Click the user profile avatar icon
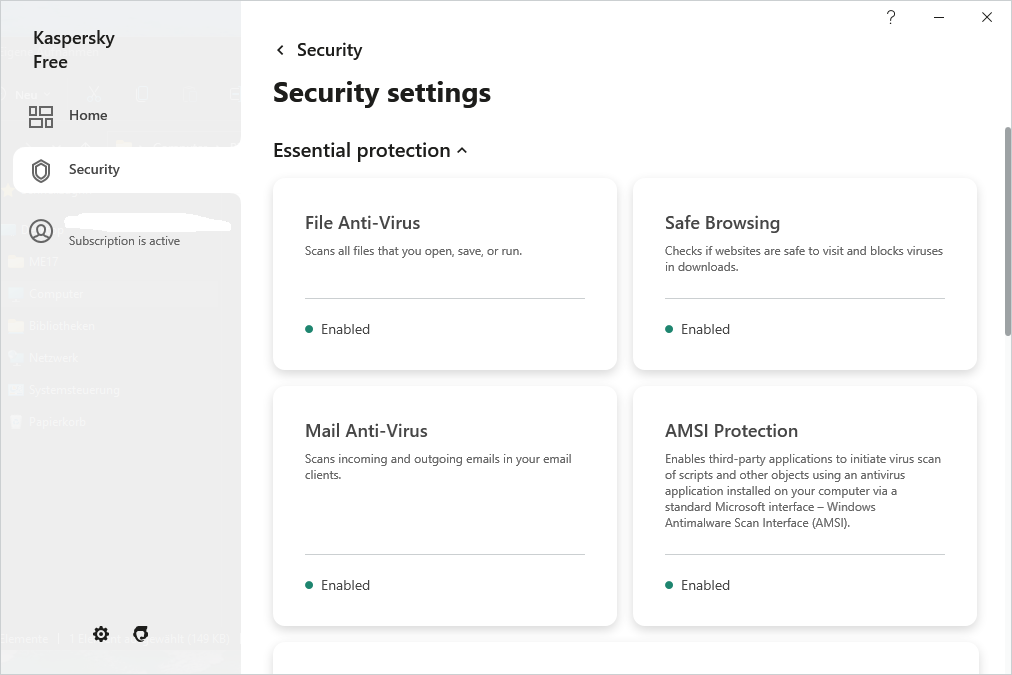Image resolution: width=1012 pixels, height=675 pixels. pos(41,231)
